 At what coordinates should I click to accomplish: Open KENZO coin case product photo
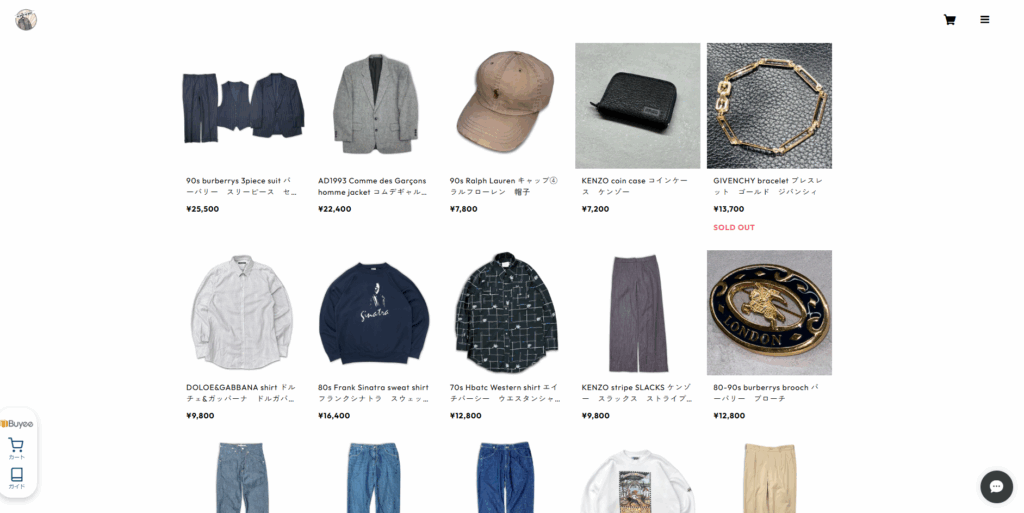point(637,106)
